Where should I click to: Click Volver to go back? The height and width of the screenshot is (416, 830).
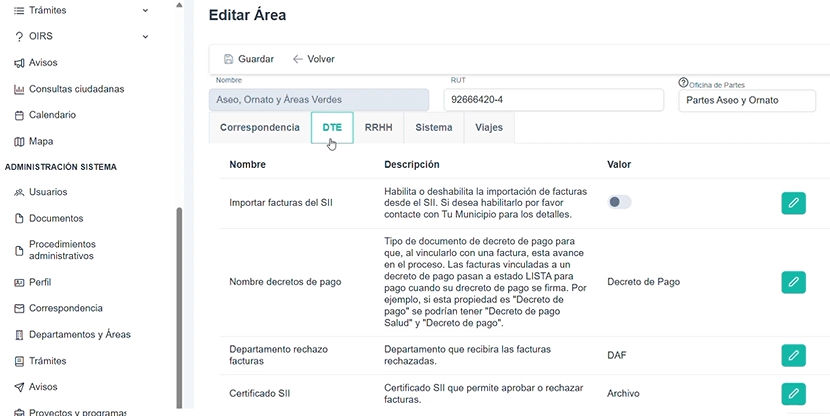click(313, 59)
